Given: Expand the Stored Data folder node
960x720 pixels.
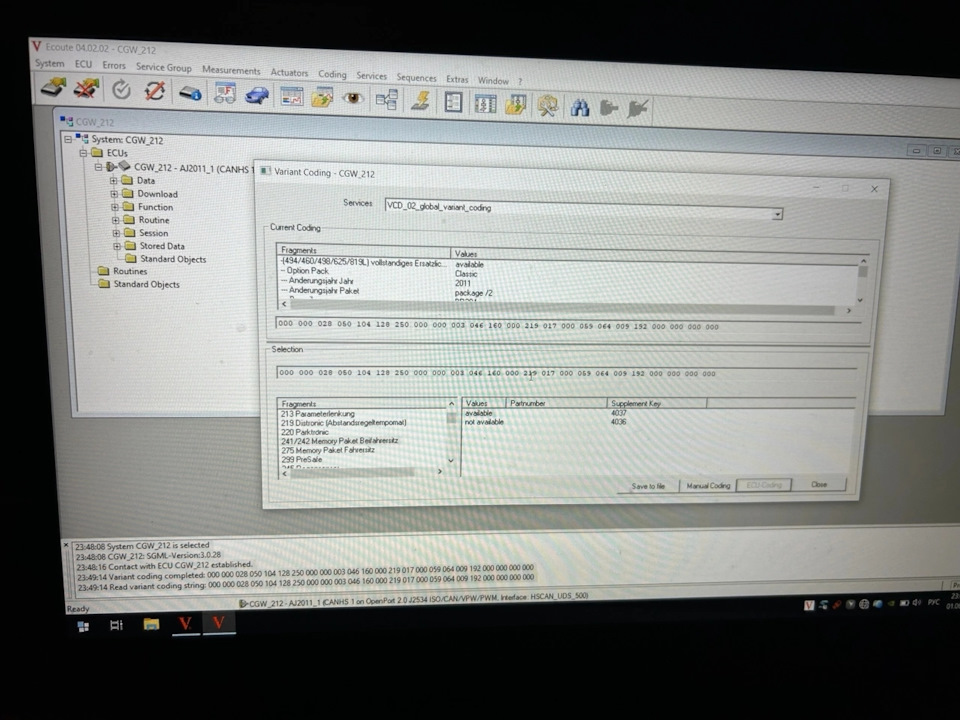Looking at the screenshot, I should pyautogui.click(x=117, y=246).
